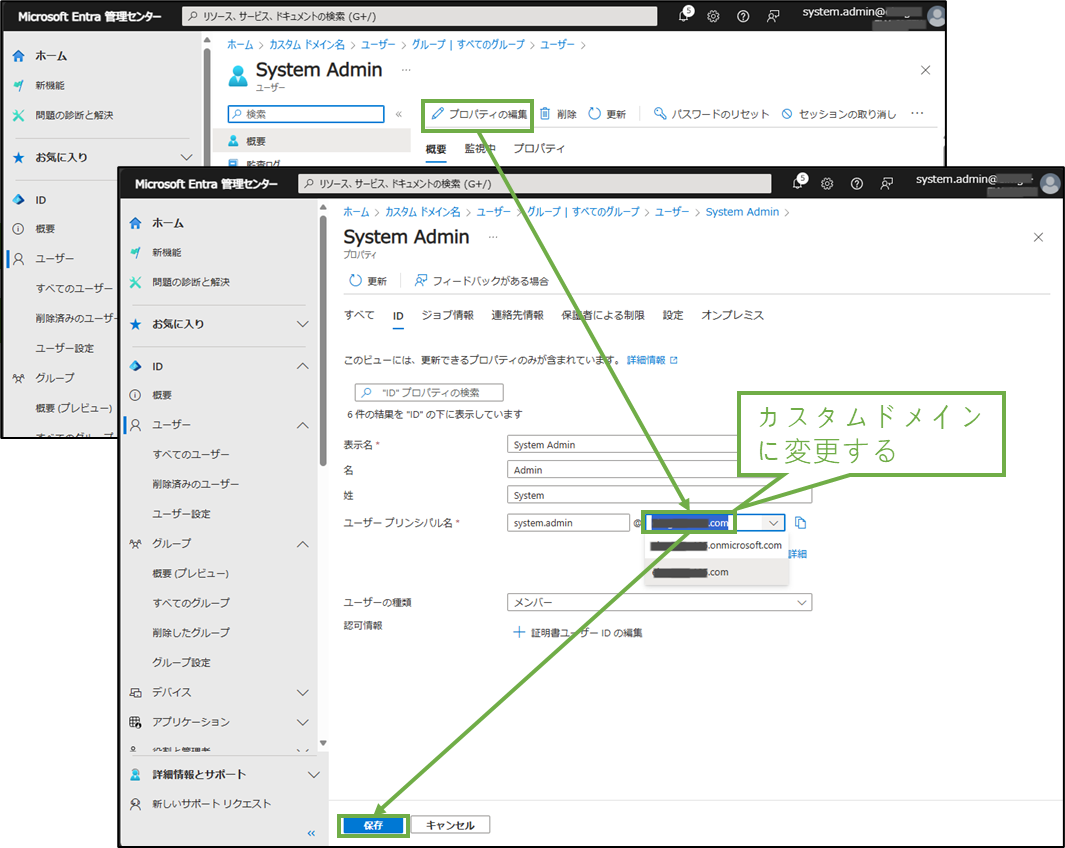Click プロパティの編集 in back window toolbar

(x=479, y=114)
